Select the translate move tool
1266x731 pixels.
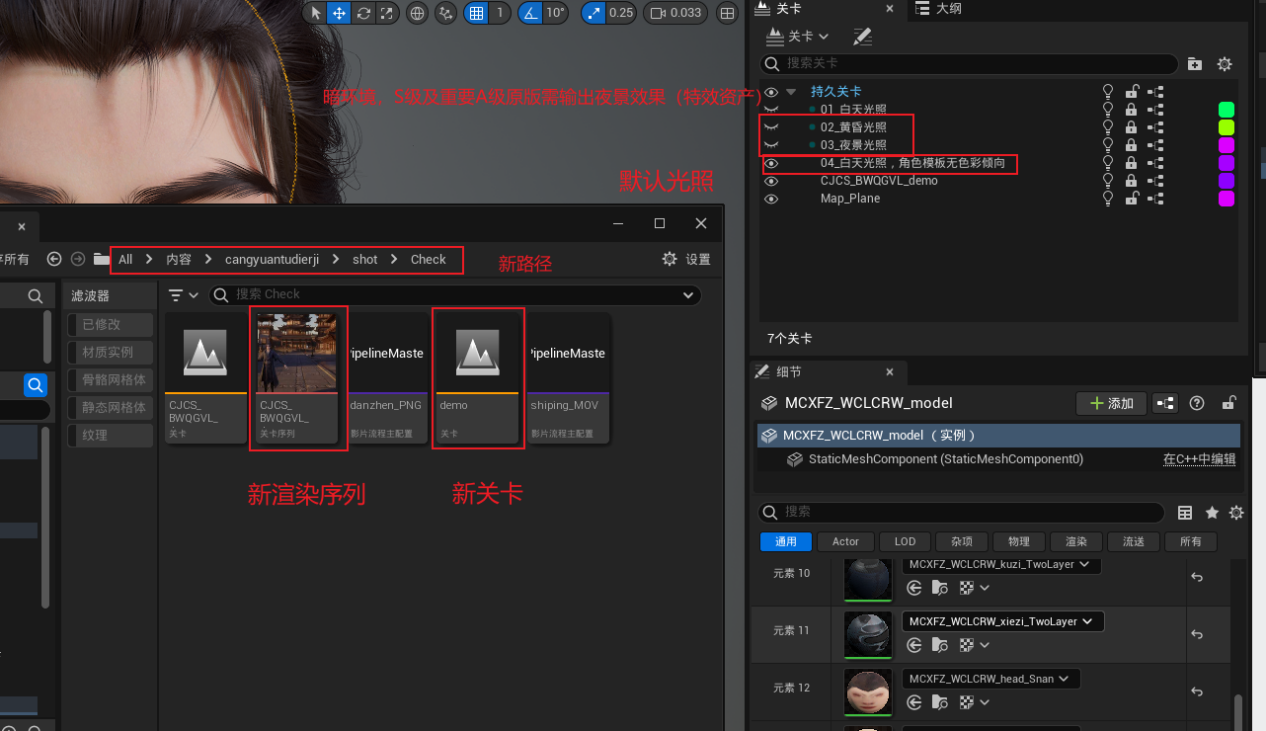click(339, 13)
